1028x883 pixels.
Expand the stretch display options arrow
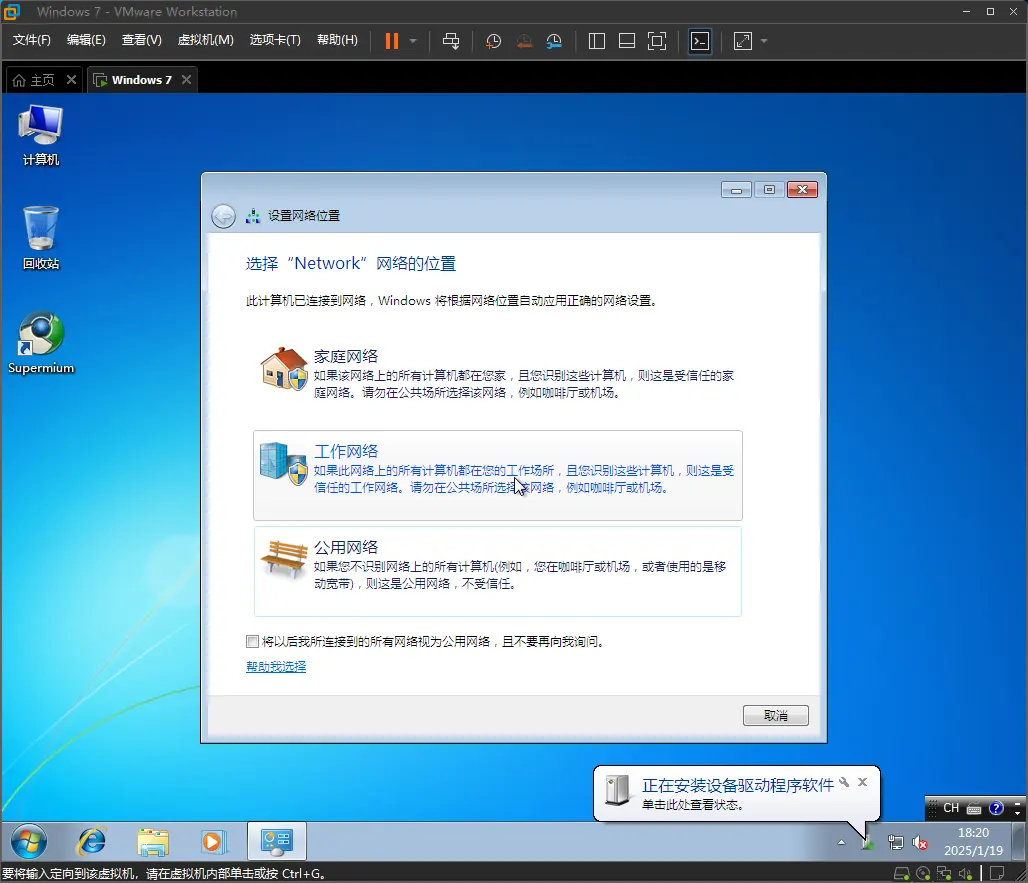tap(764, 41)
